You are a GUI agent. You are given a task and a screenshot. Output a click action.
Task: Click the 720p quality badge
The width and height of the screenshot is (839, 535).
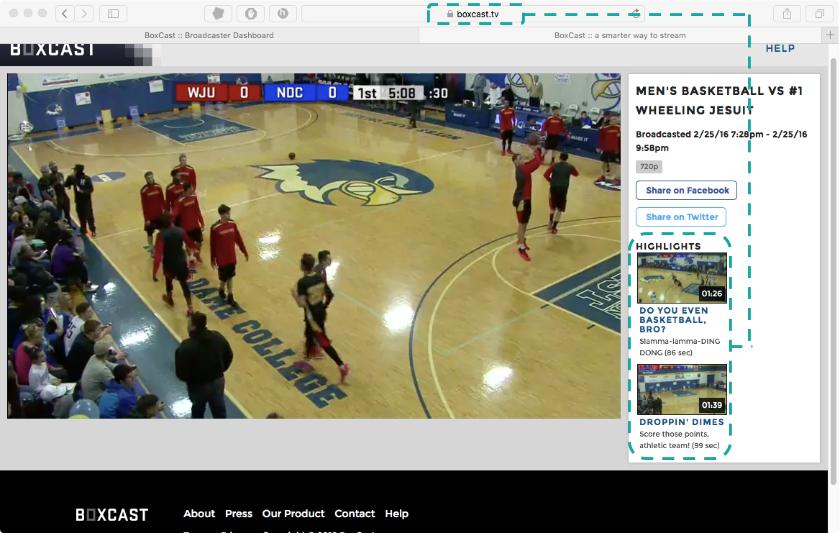point(649,166)
